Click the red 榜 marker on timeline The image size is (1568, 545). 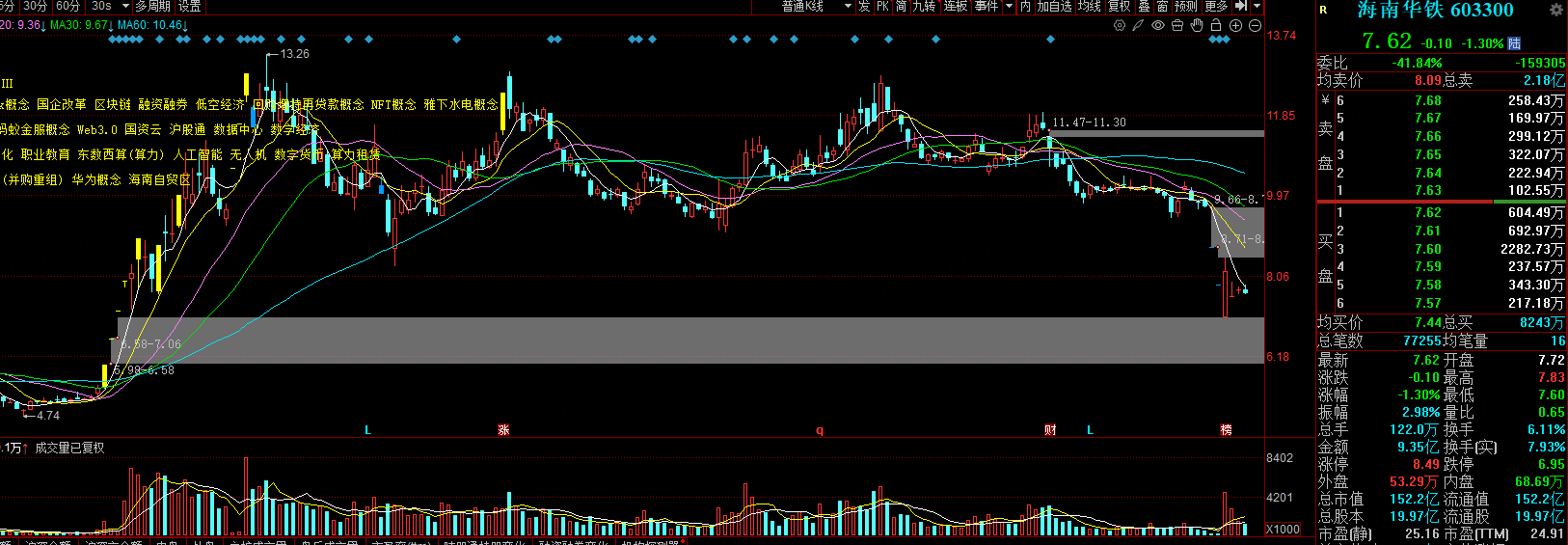(x=1226, y=430)
